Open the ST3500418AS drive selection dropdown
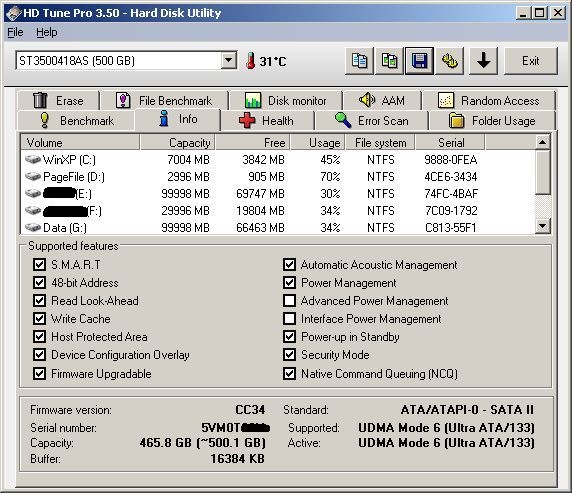The width and height of the screenshot is (572, 493). (x=229, y=60)
